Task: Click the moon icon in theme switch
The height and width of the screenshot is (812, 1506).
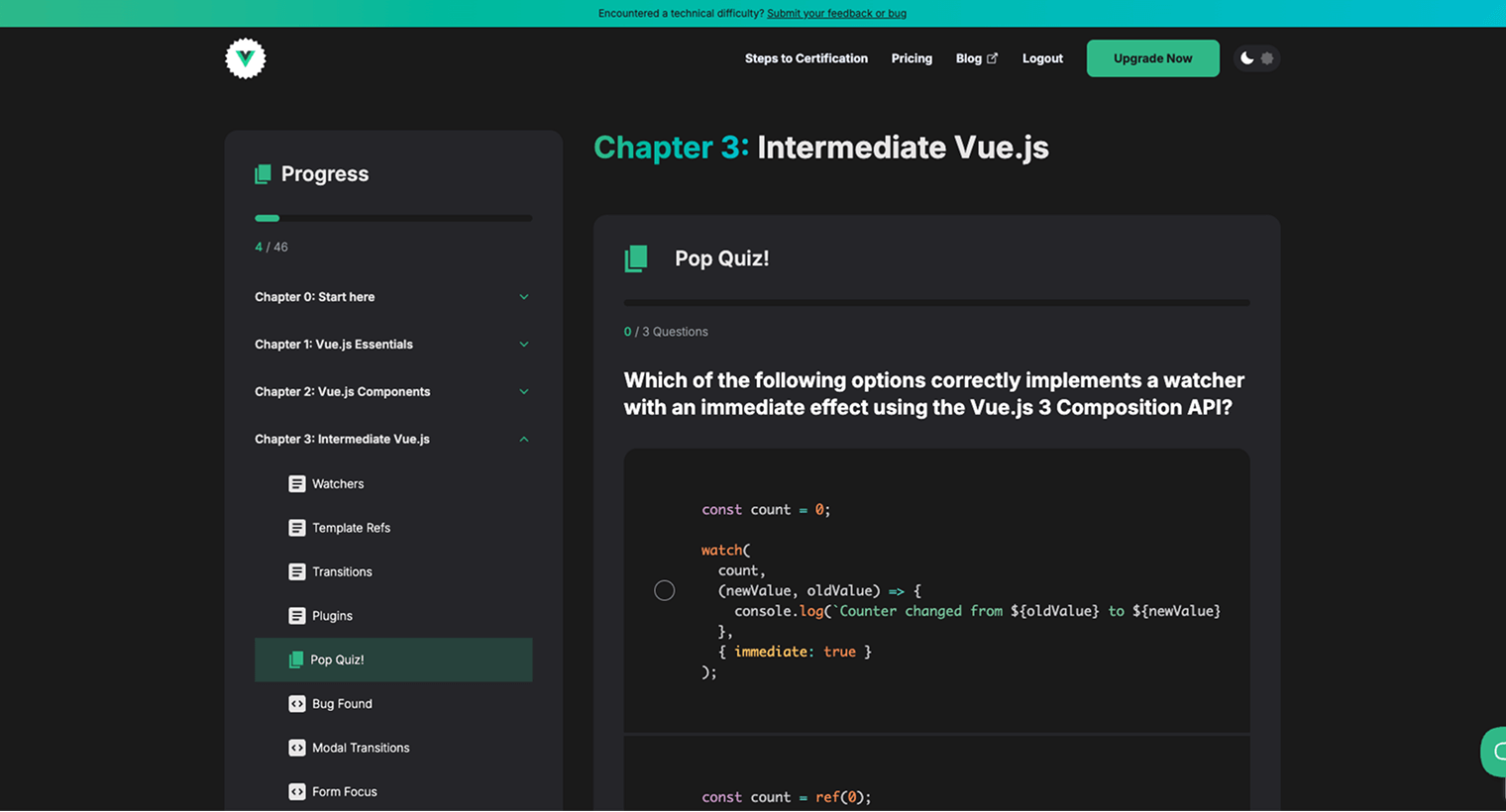Action: pos(1246,58)
